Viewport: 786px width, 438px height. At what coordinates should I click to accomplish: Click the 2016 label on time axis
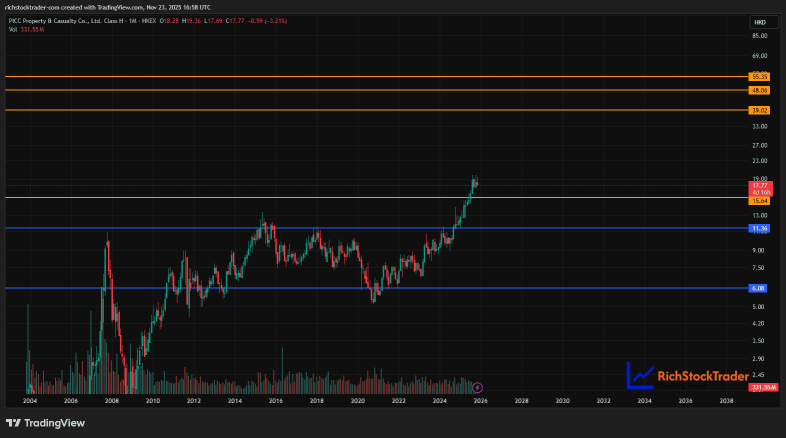pos(276,401)
